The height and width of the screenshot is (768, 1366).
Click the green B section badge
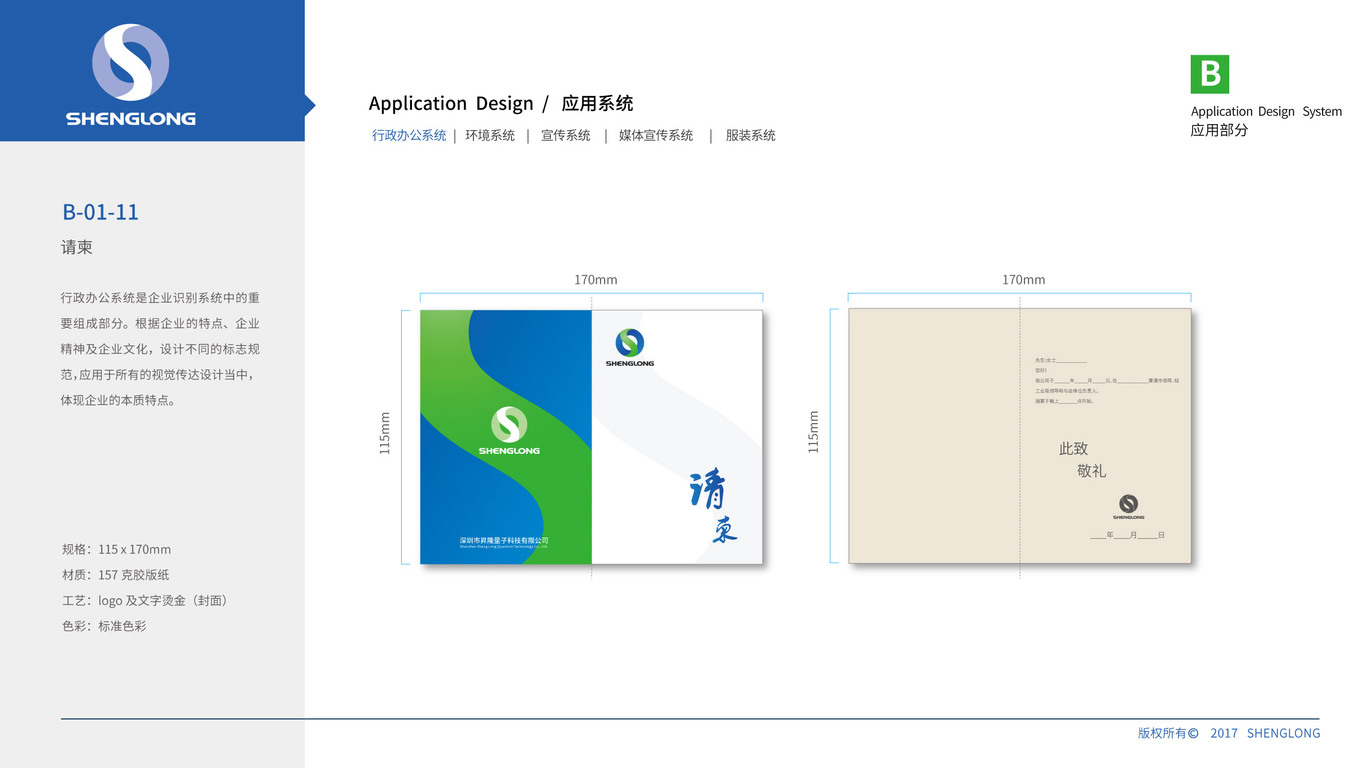point(1210,74)
